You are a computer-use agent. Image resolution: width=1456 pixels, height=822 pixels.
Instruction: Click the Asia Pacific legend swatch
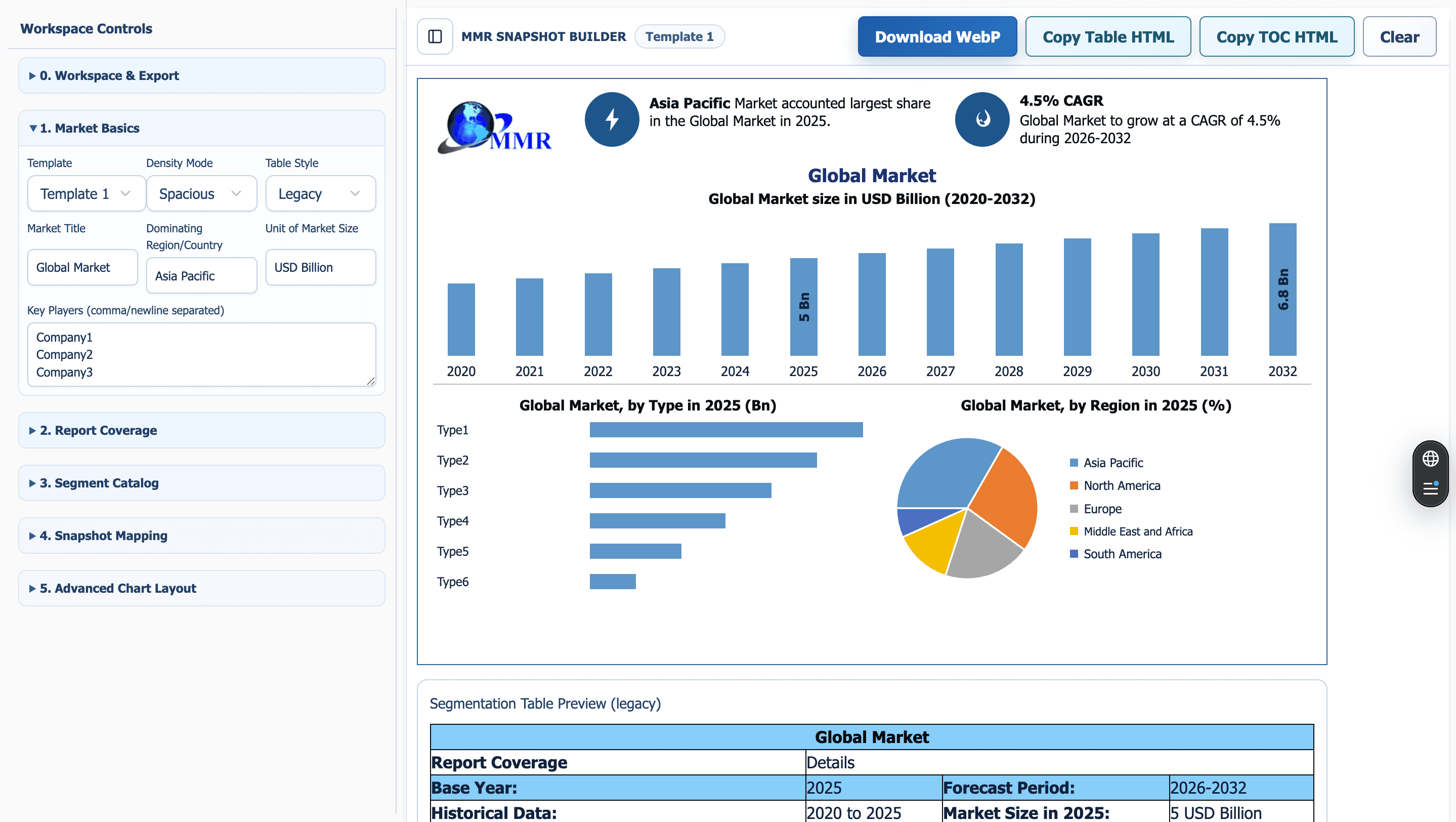tap(1074, 463)
